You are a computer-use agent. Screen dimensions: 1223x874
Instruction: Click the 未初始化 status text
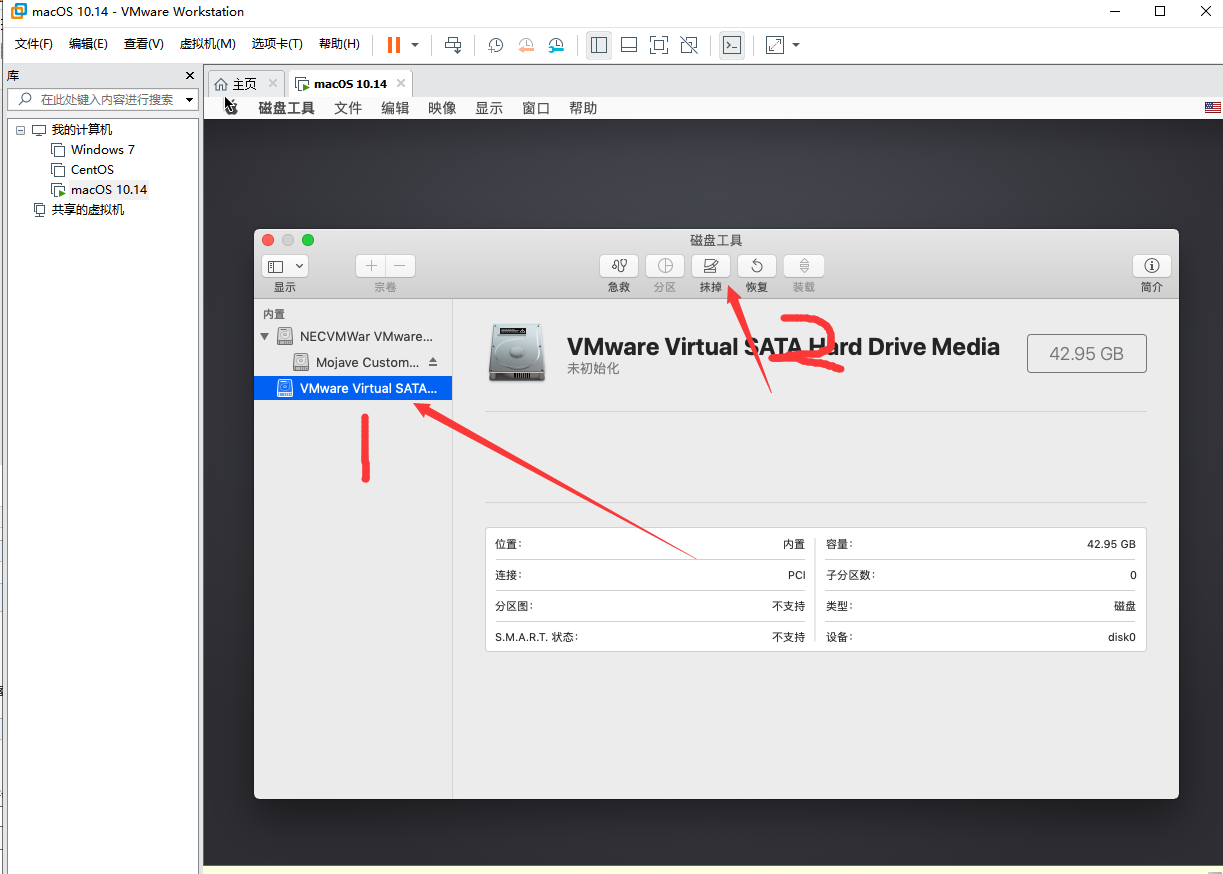(593, 369)
